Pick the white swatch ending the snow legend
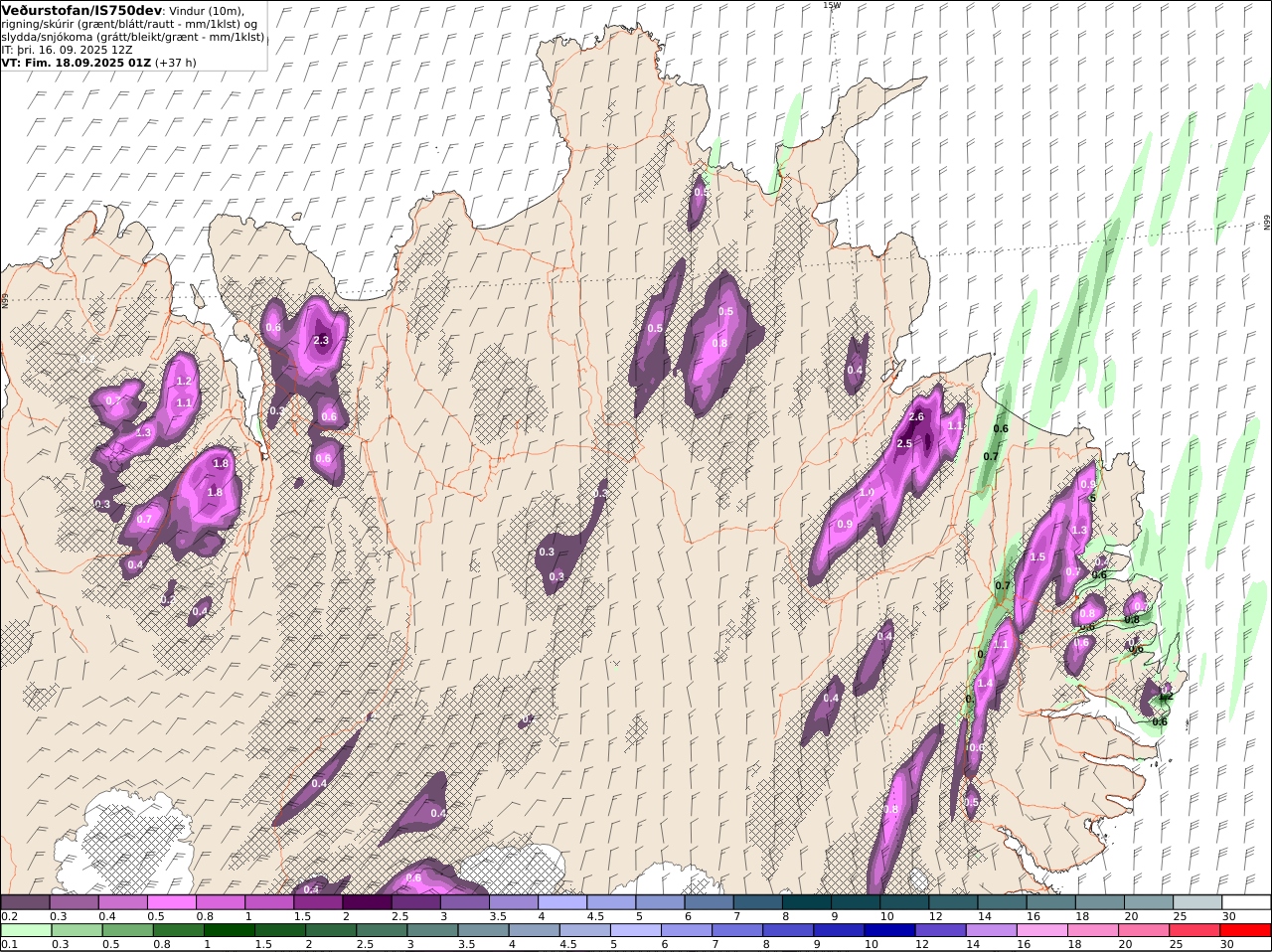 tap(1246, 902)
